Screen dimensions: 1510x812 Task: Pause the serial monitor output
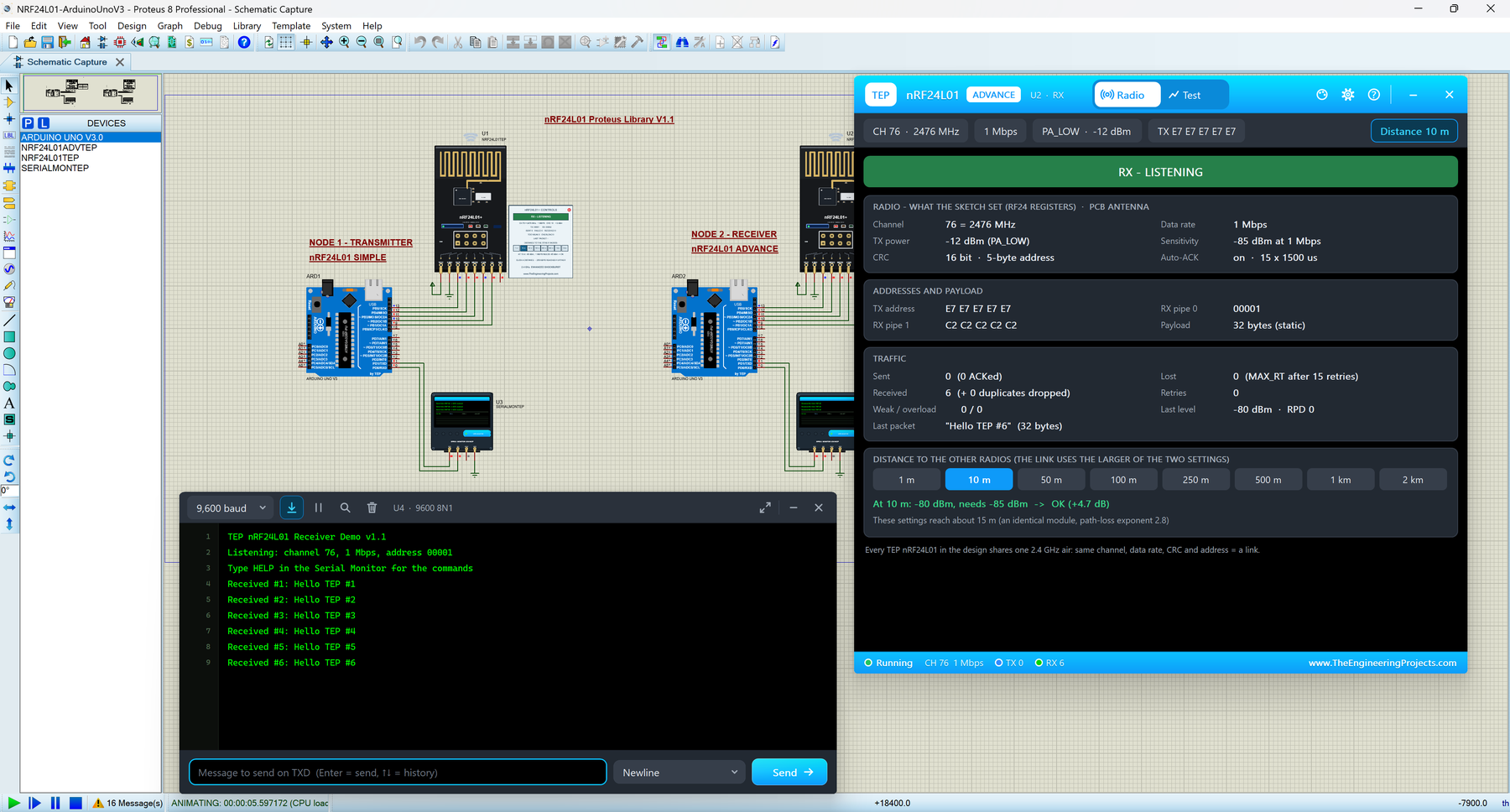click(319, 507)
